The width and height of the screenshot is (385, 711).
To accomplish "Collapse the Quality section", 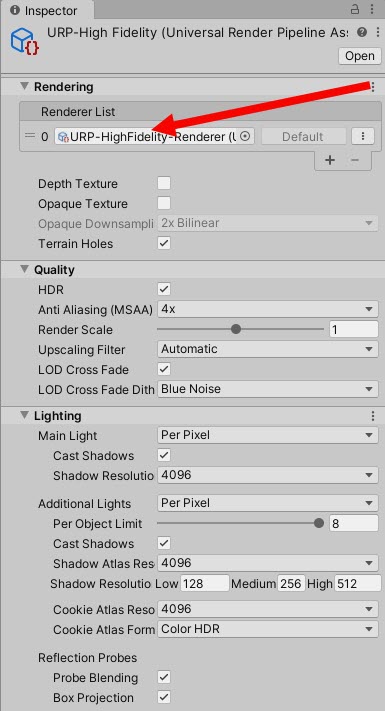I will point(24,269).
